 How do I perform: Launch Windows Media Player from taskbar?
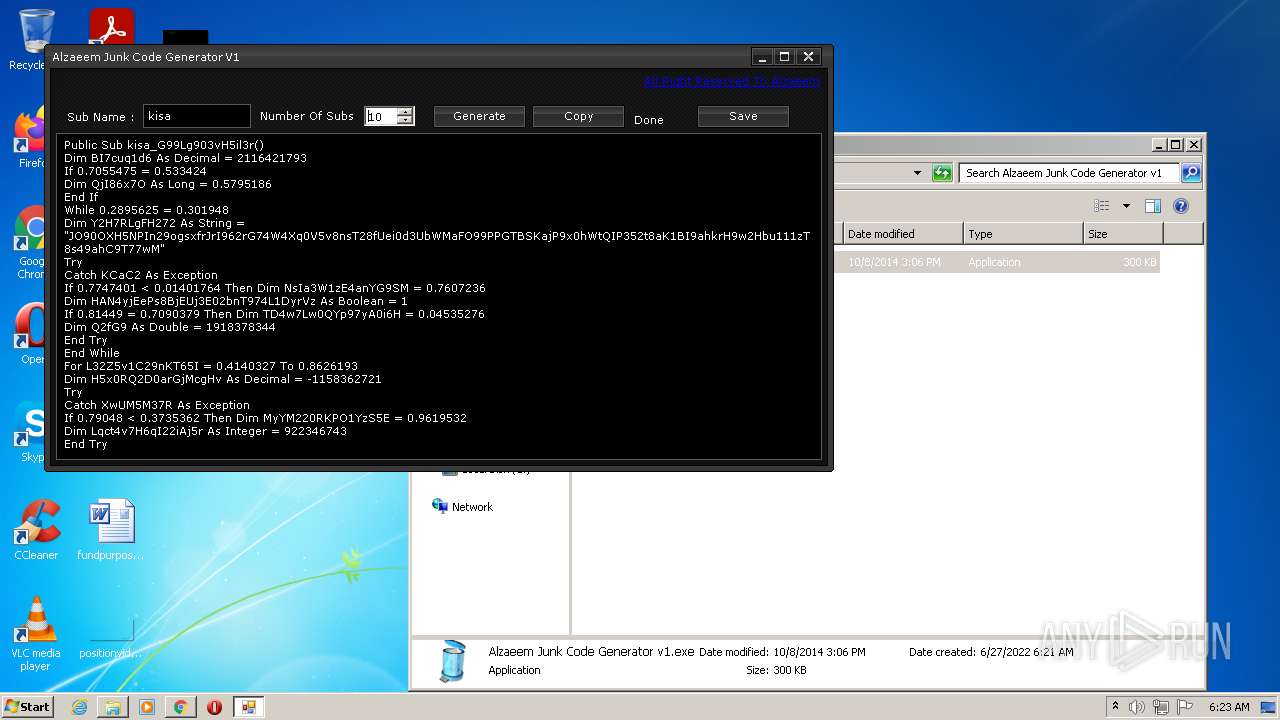coord(147,707)
